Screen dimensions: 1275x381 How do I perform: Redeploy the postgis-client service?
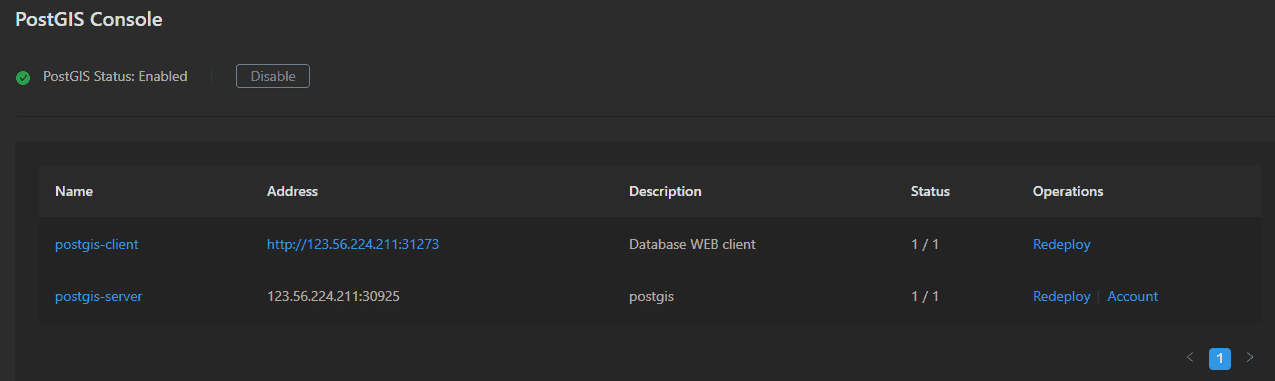(x=1062, y=244)
